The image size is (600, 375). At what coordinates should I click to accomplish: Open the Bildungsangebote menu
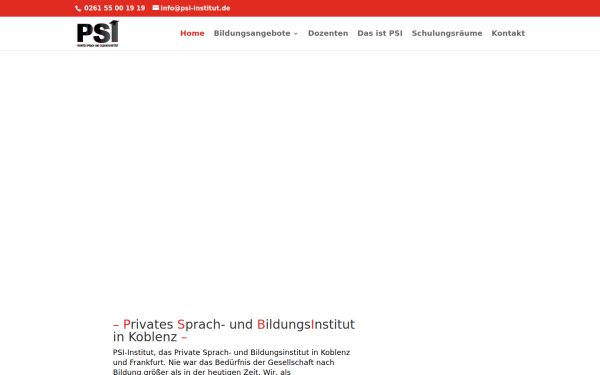click(252, 33)
